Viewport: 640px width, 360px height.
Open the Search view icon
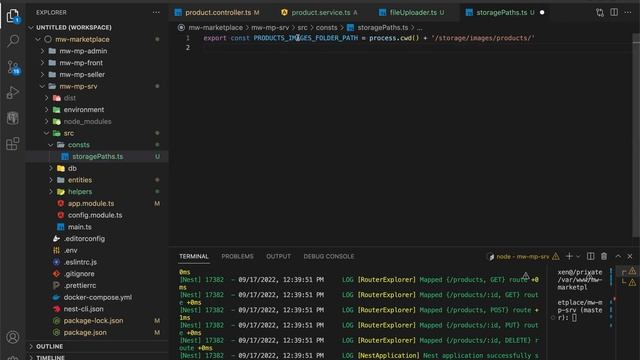pos(13,40)
